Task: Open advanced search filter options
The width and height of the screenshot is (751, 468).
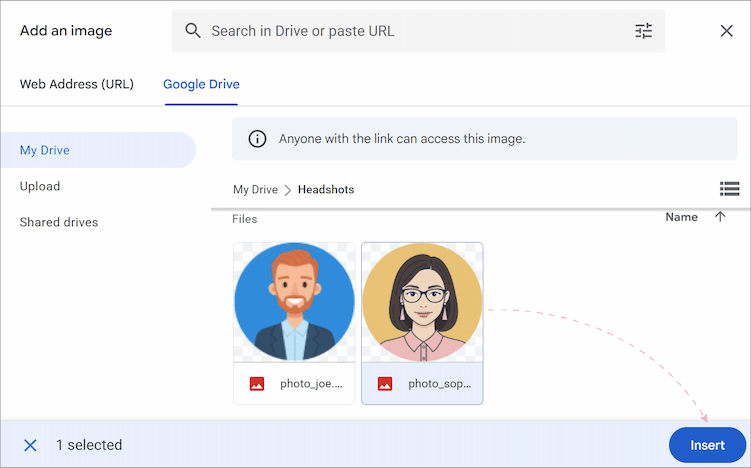Action: [x=643, y=31]
